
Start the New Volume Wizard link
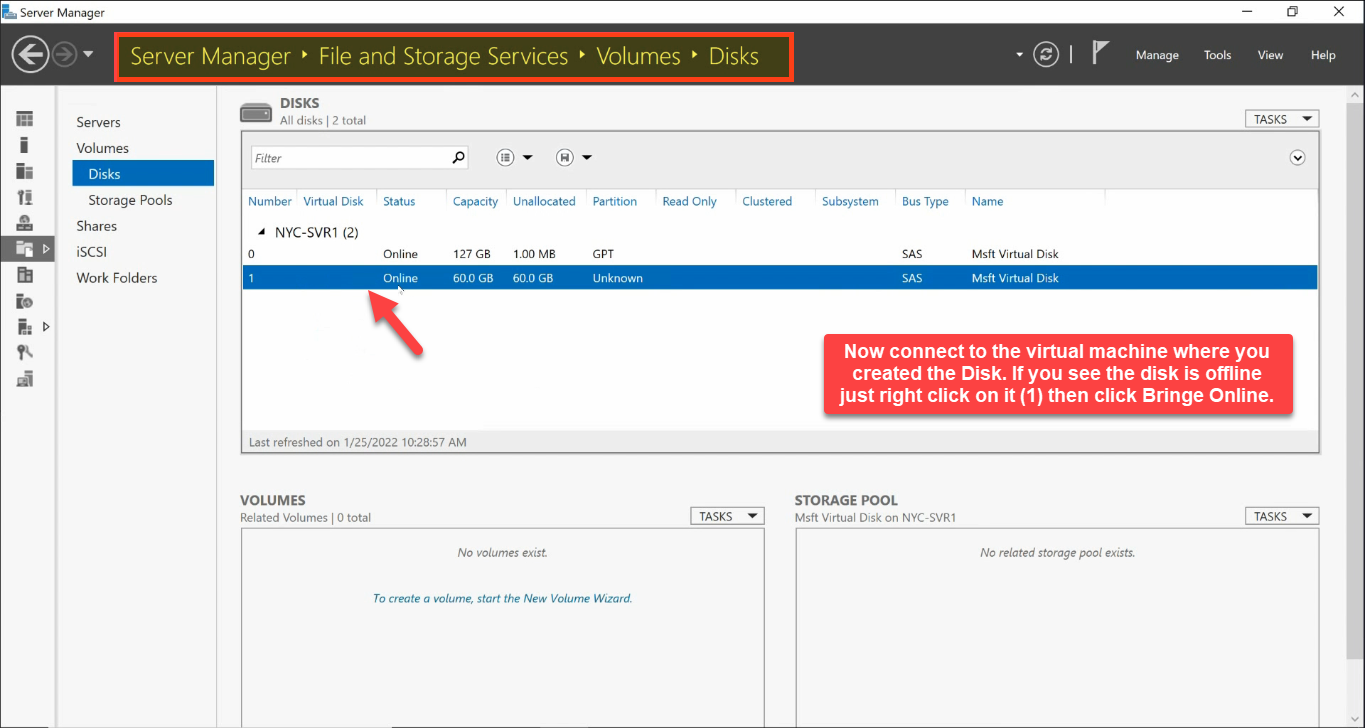[x=502, y=598]
